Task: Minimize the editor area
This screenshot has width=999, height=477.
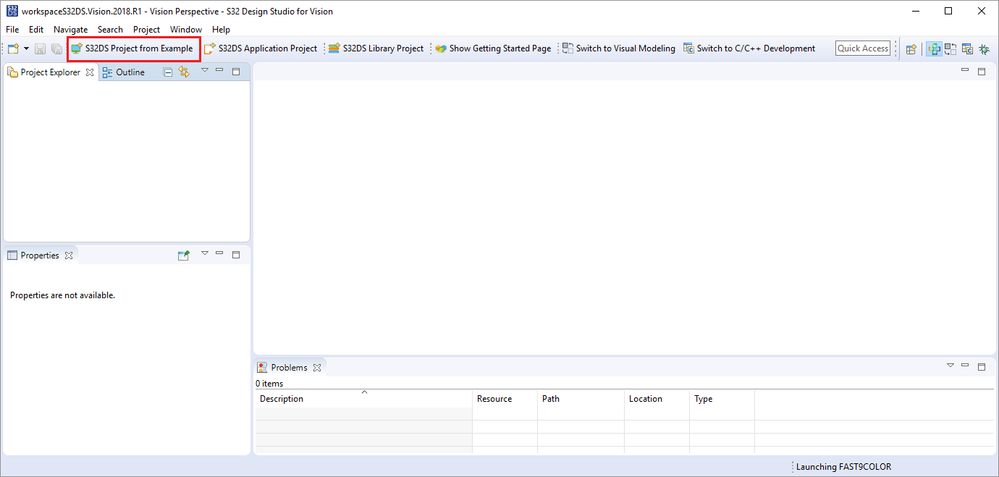Action: [965, 70]
